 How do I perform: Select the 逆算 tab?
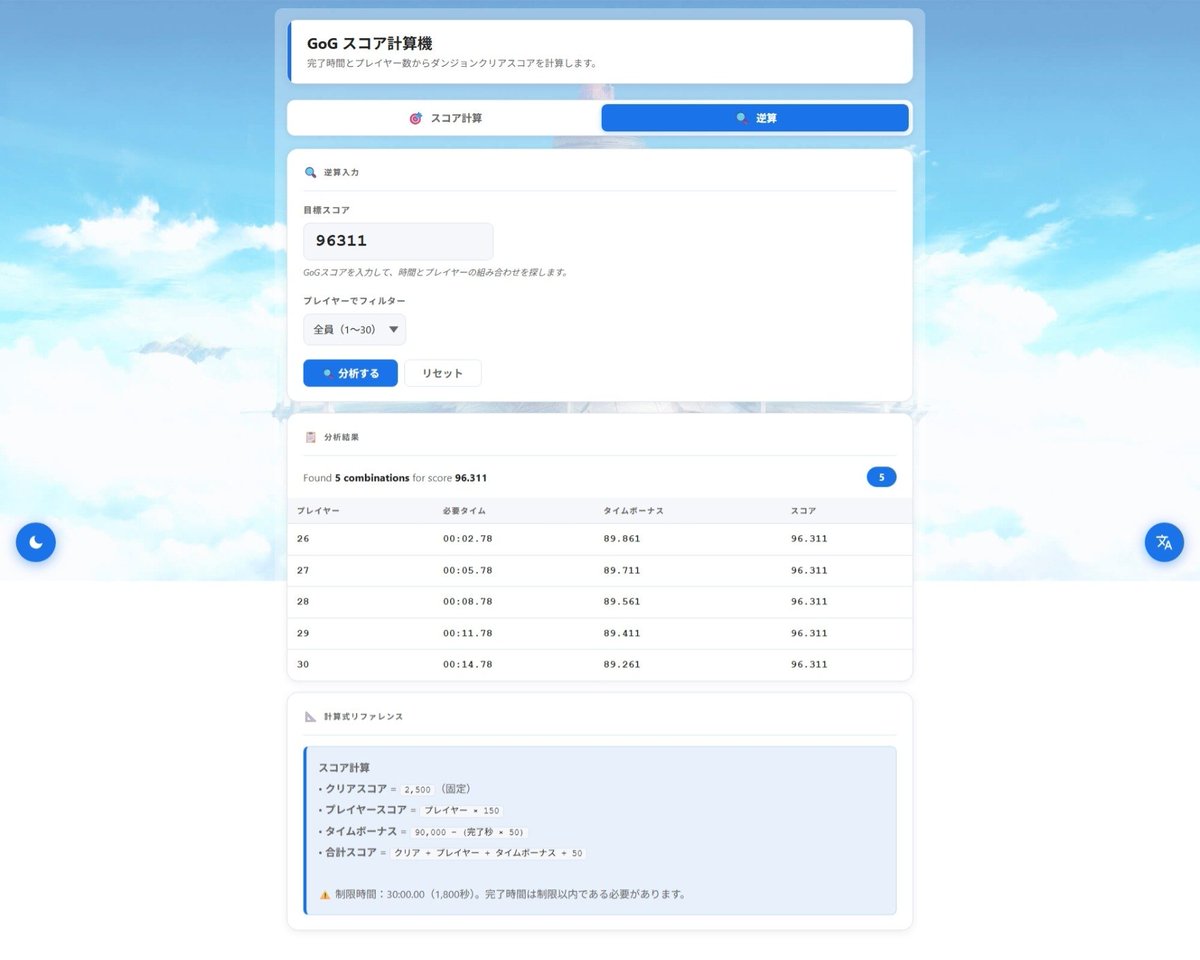click(x=755, y=118)
